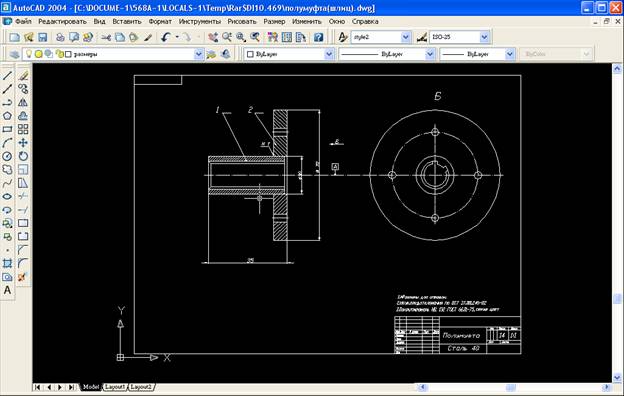This screenshot has height=396, width=624.
Task: Click the vertical scrollbar down arrow
Action: coord(617,376)
